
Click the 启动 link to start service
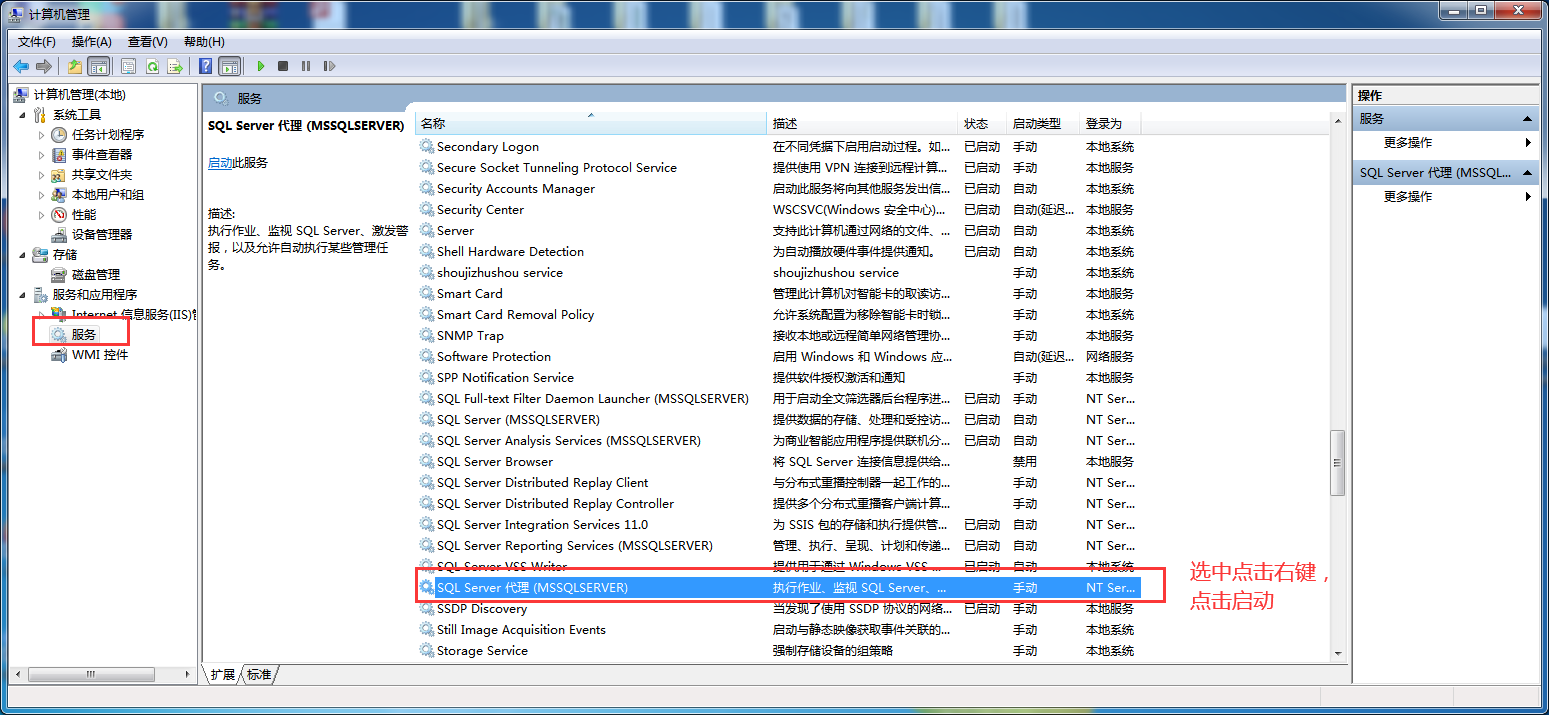point(220,162)
